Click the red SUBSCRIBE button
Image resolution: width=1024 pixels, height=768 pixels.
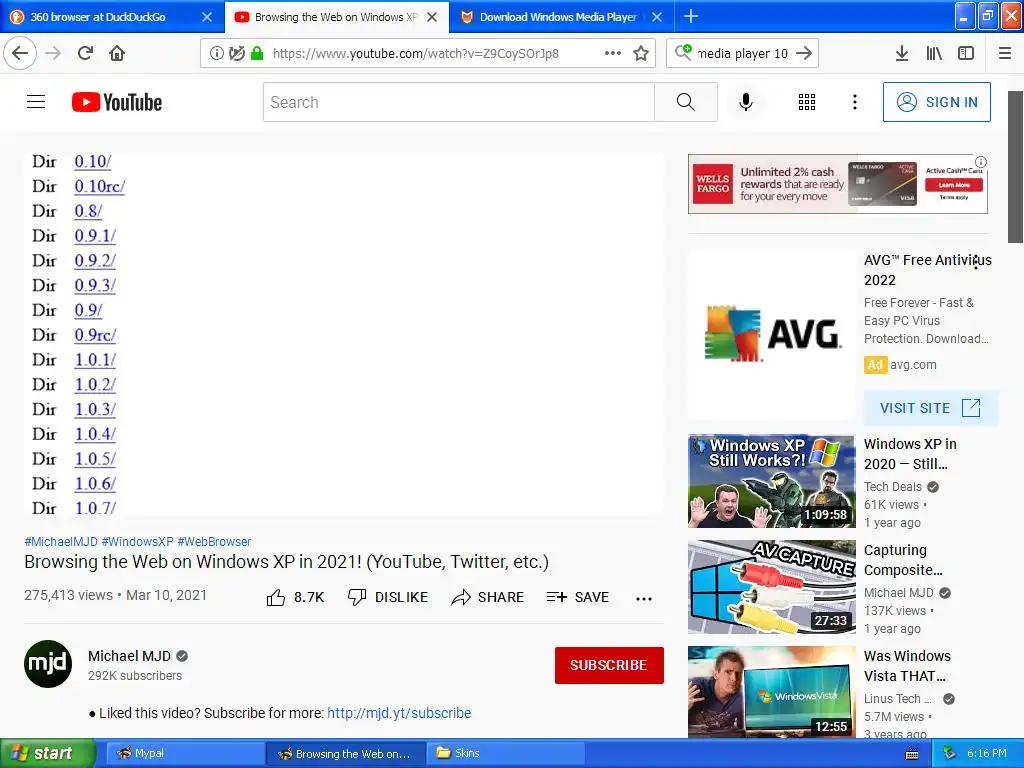[x=609, y=665]
